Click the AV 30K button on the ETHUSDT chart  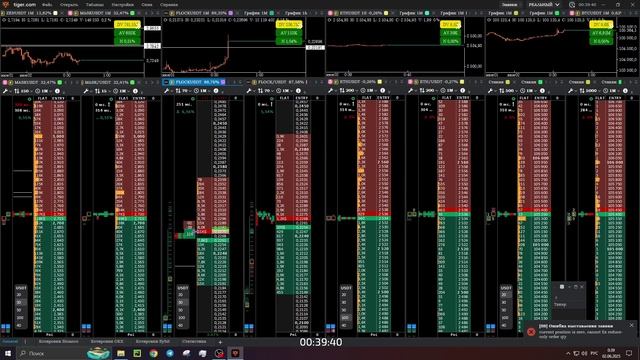coord(450,33)
